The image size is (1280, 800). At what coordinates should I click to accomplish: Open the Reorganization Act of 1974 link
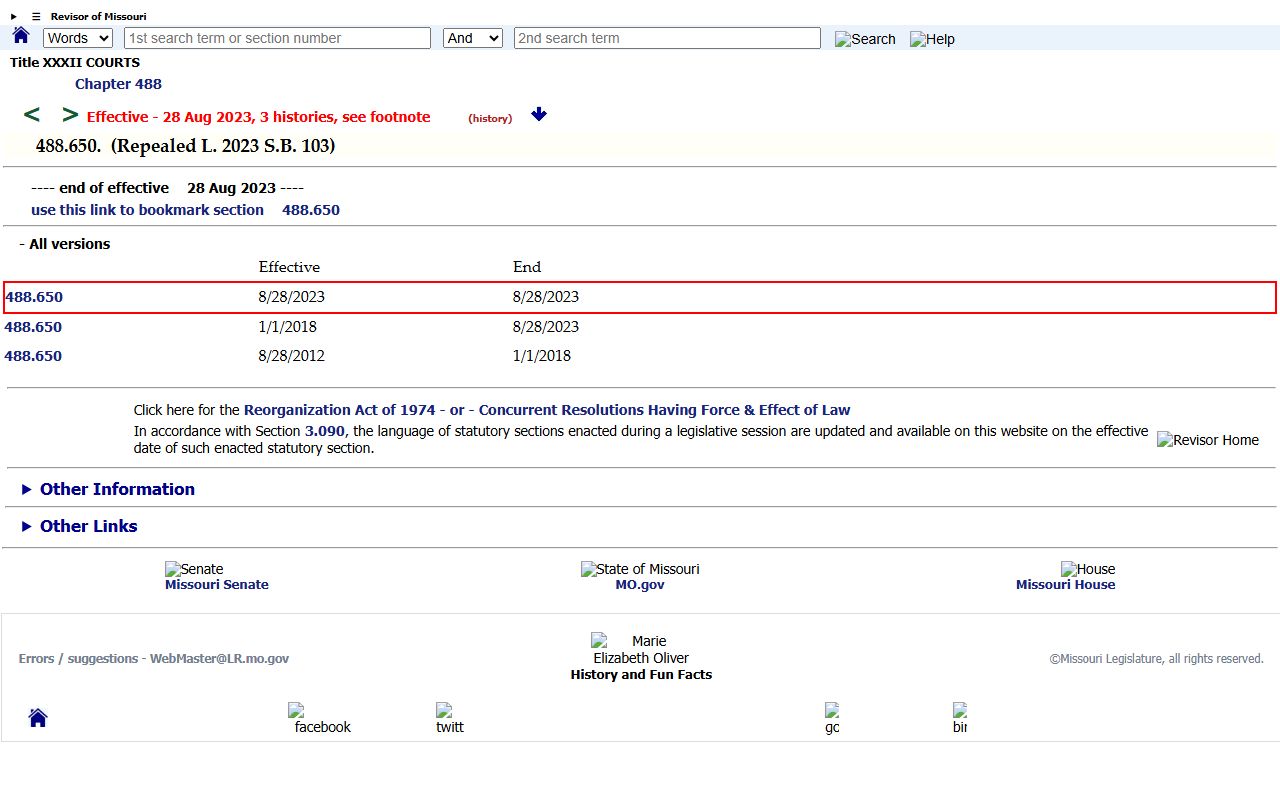[x=340, y=410]
